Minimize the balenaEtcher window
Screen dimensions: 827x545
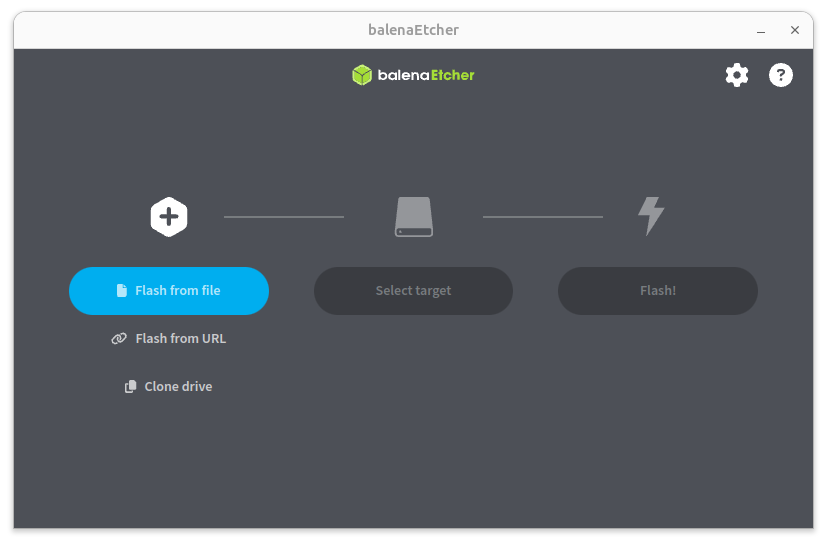761,31
